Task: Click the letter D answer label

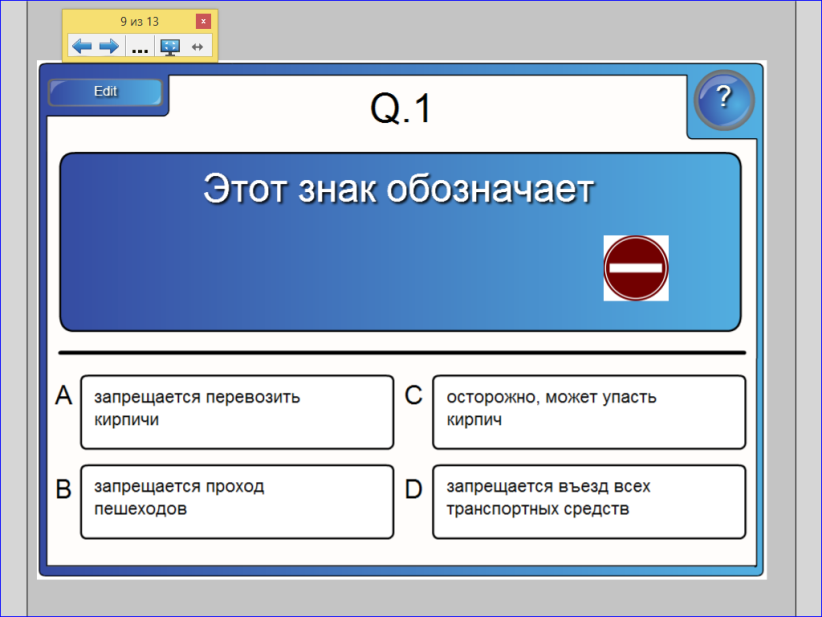Action: tap(414, 489)
